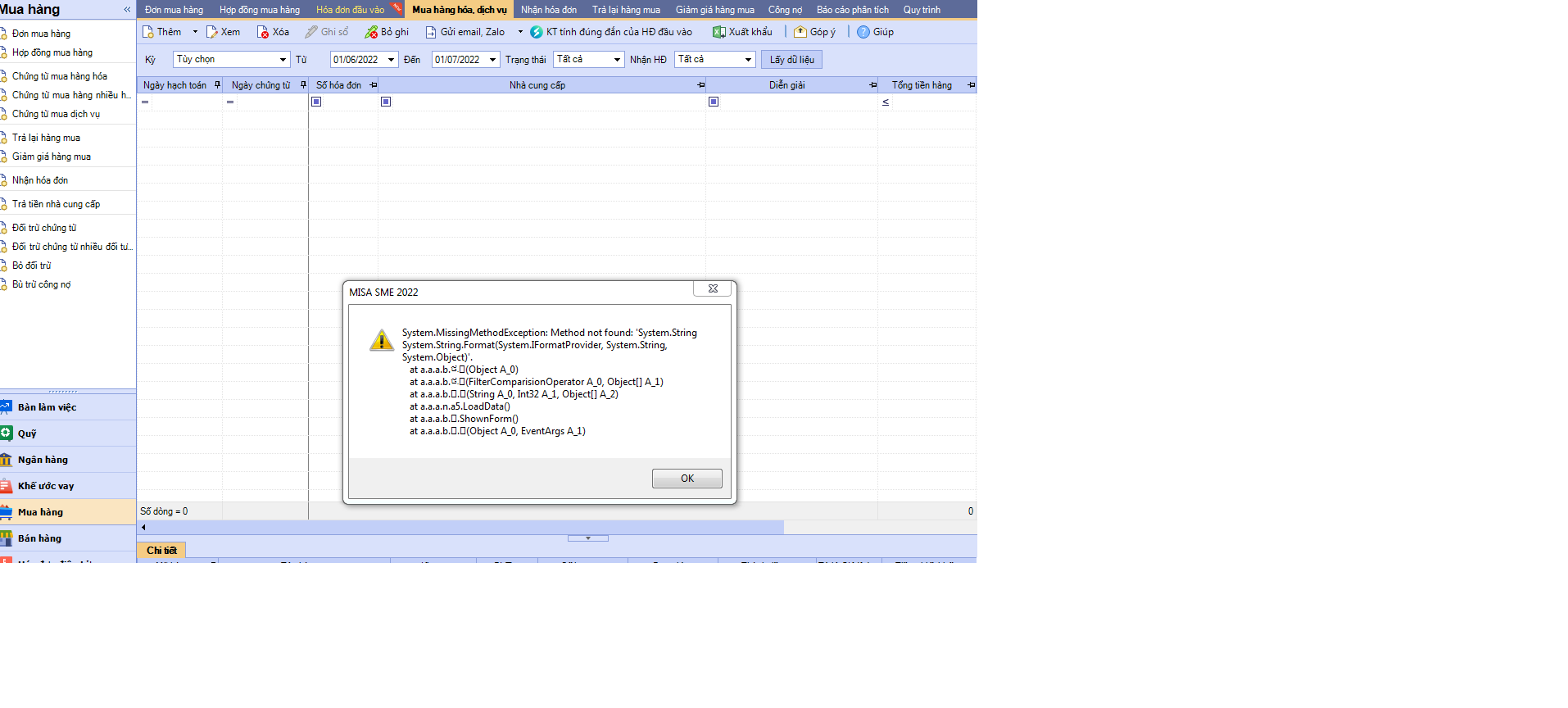Image resolution: width=1568 pixels, height=708 pixels.
Task: Click filter operator icon under Nhà cung cấp
Action: pyautogui.click(x=386, y=102)
